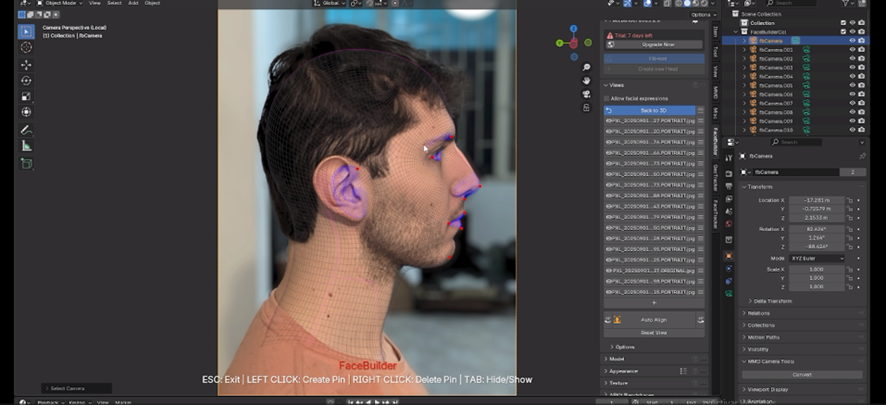Select the Annotate tool
This screenshot has width=886, height=405.
pos(26,130)
